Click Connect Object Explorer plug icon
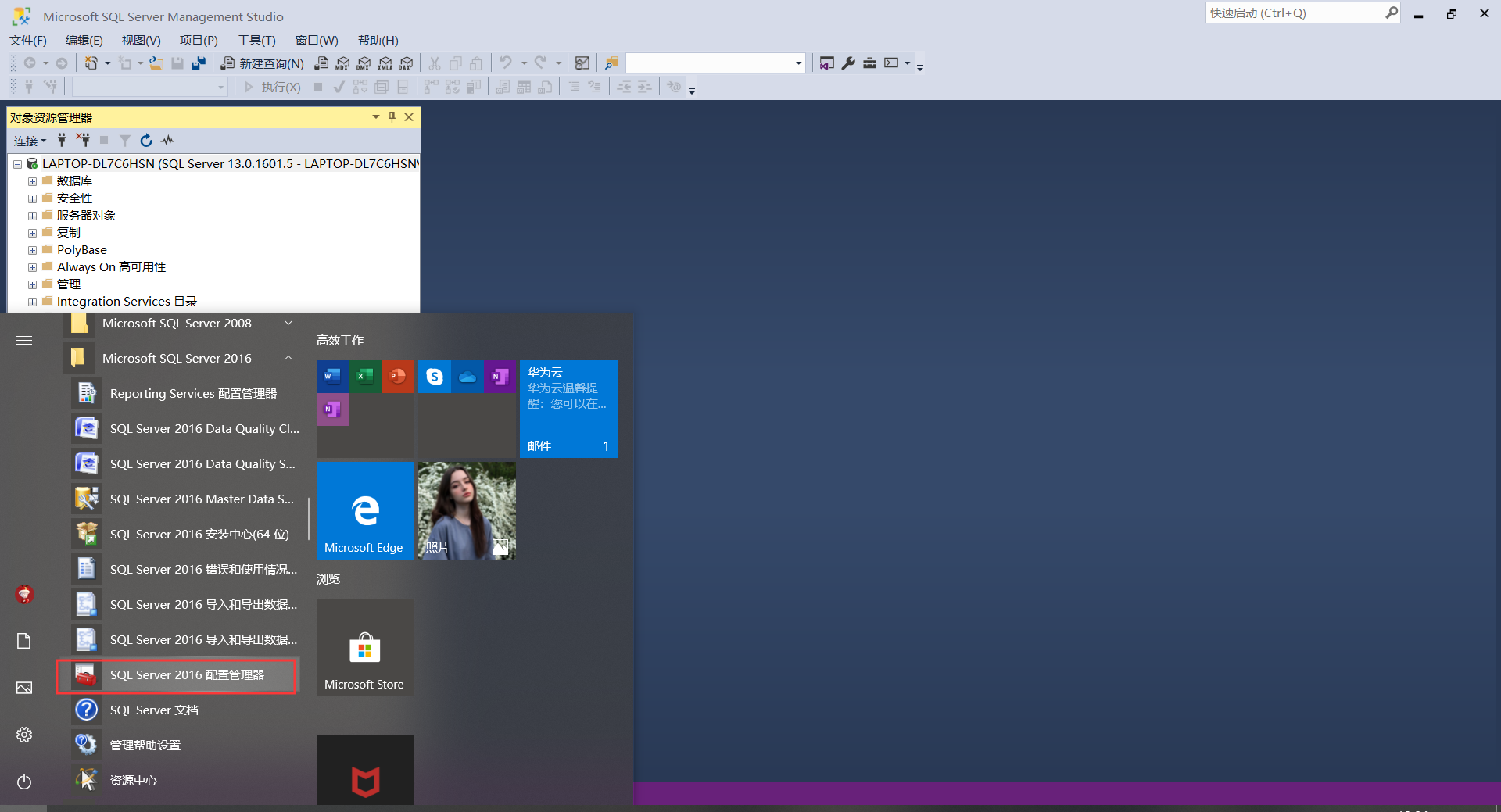The height and width of the screenshot is (812, 1501). click(x=62, y=140)
